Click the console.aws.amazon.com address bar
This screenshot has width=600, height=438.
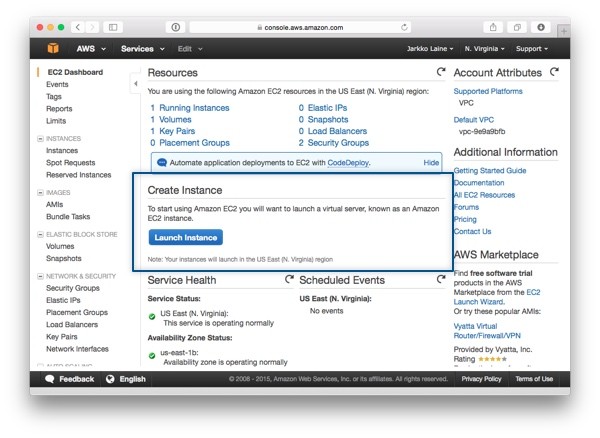(300, 27)
